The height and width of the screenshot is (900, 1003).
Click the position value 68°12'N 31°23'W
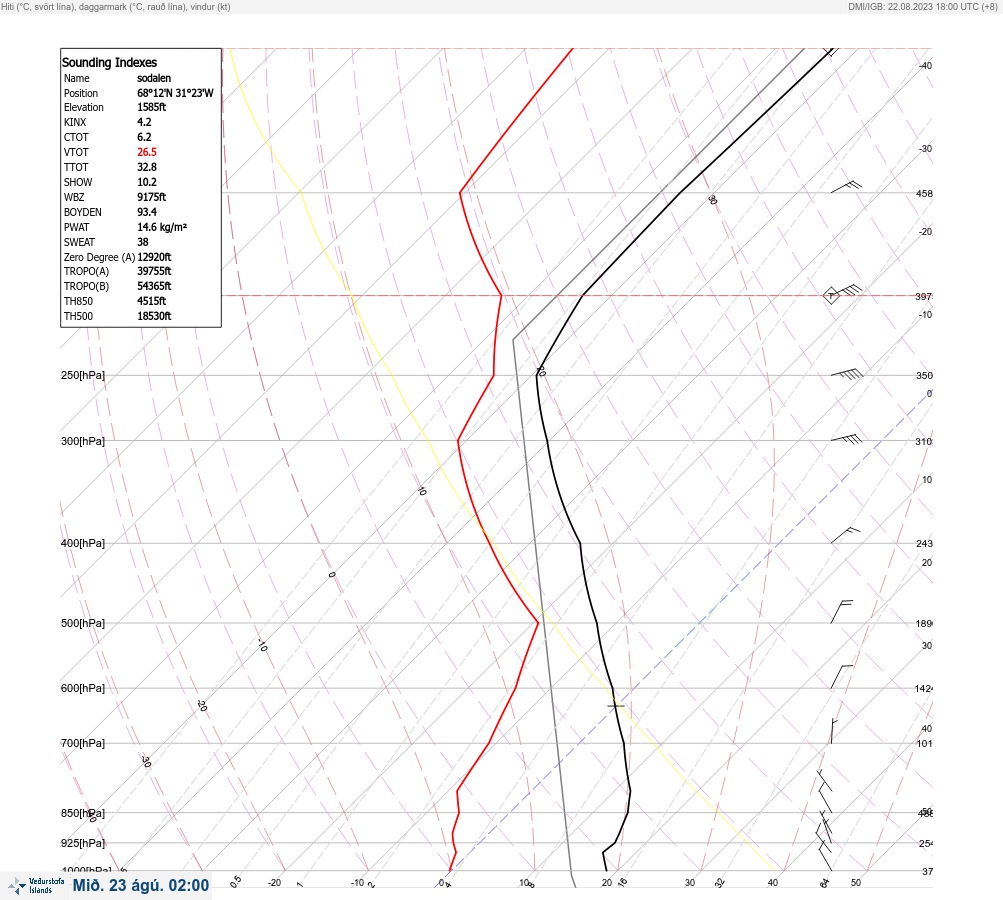[175, 93]
